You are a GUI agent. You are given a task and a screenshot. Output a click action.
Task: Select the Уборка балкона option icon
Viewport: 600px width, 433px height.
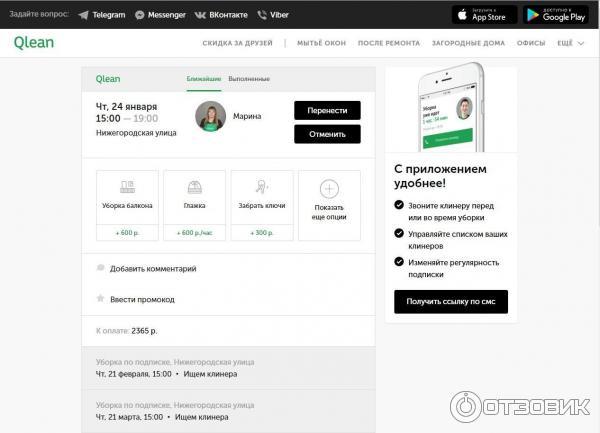[x=127, y=187]
